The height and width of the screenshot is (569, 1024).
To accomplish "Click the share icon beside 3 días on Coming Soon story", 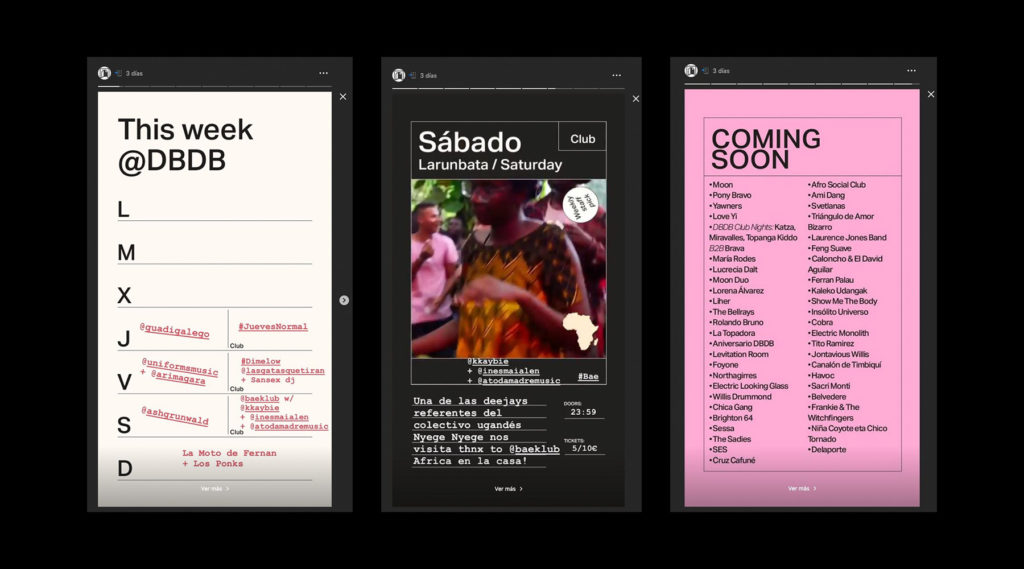I will (x=705, y=71).
